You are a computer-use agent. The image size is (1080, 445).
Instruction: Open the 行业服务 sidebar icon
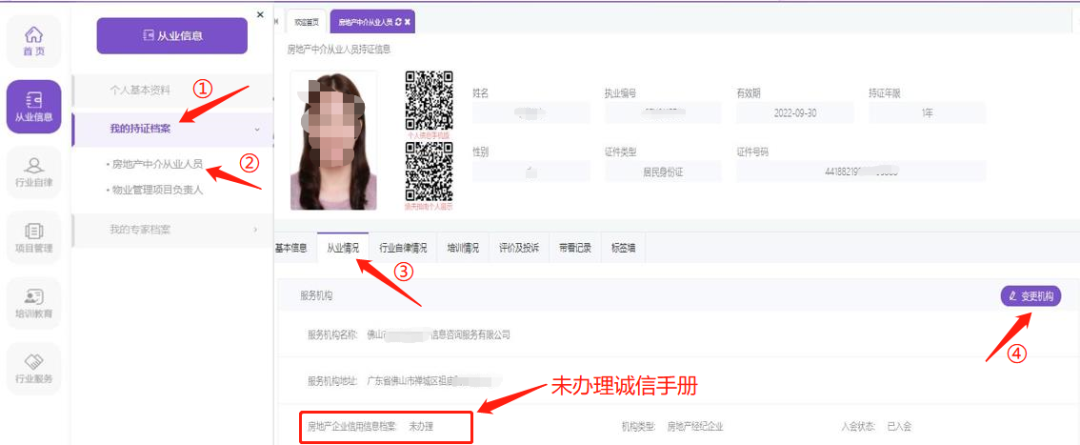tap(33, 368)
